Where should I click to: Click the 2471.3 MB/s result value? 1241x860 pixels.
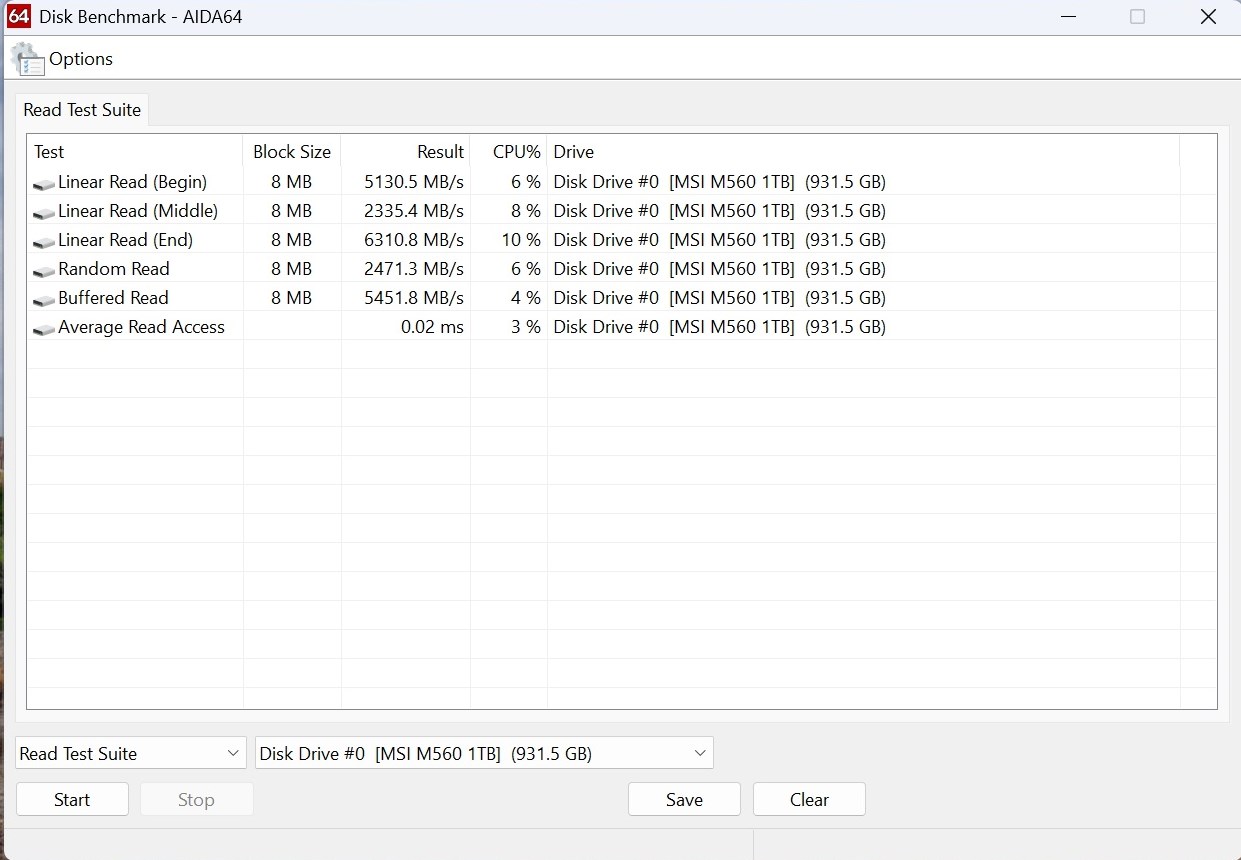pos(414,269)
